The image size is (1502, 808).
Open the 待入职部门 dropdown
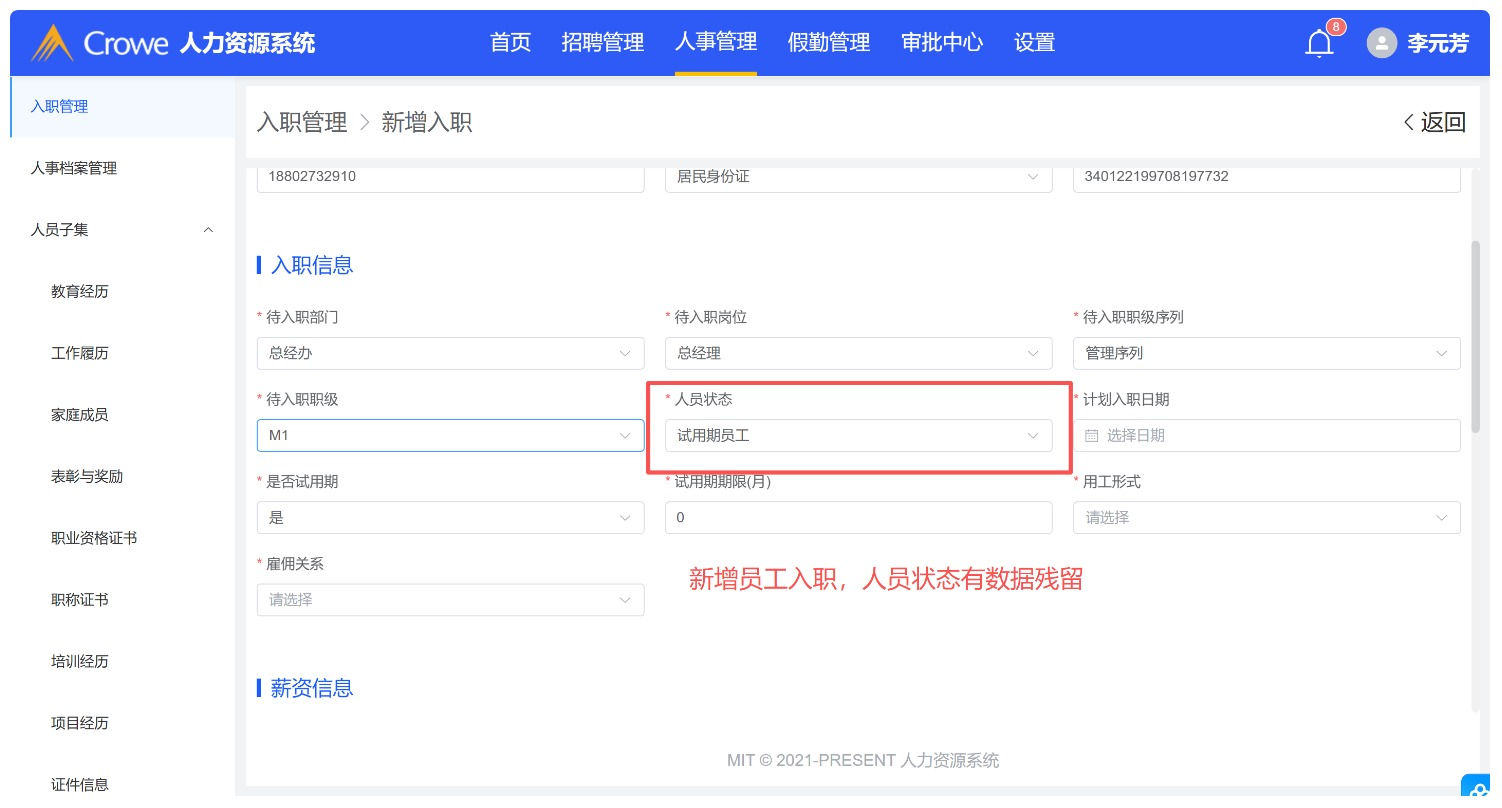(450, 353)
